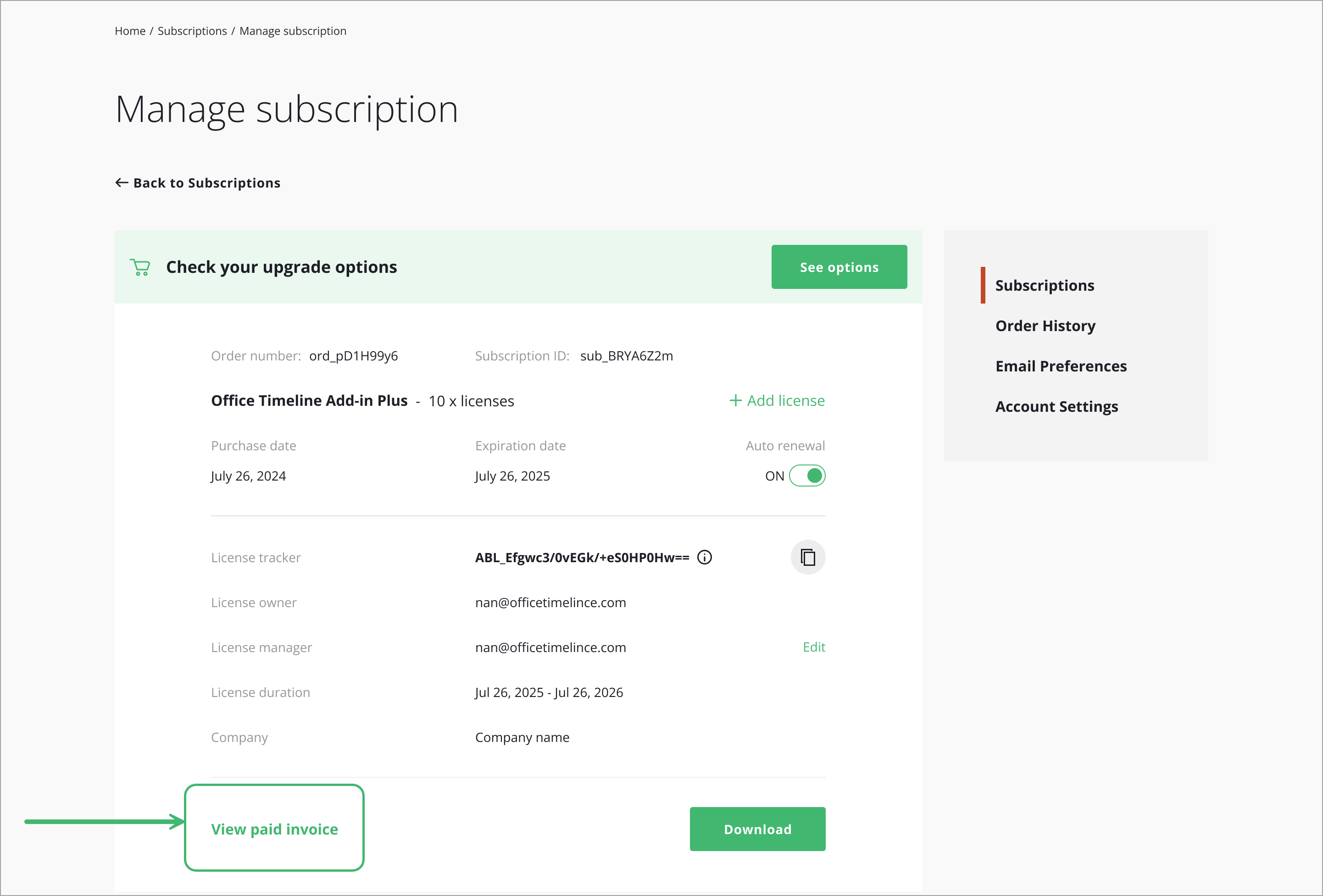Open Home breadcrumb link

(x=130, y=31)
